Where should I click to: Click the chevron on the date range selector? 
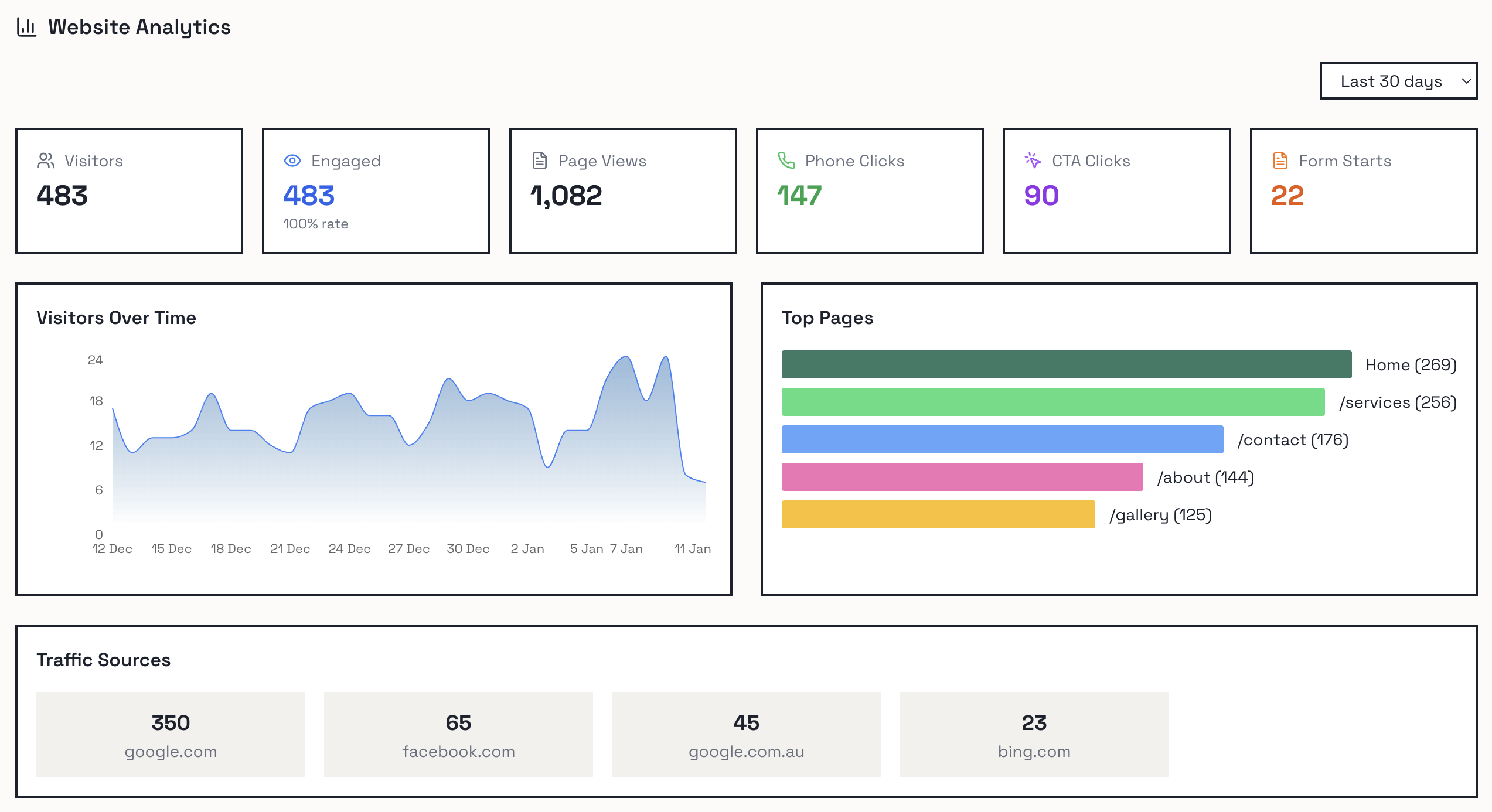tap(1466, 81)
